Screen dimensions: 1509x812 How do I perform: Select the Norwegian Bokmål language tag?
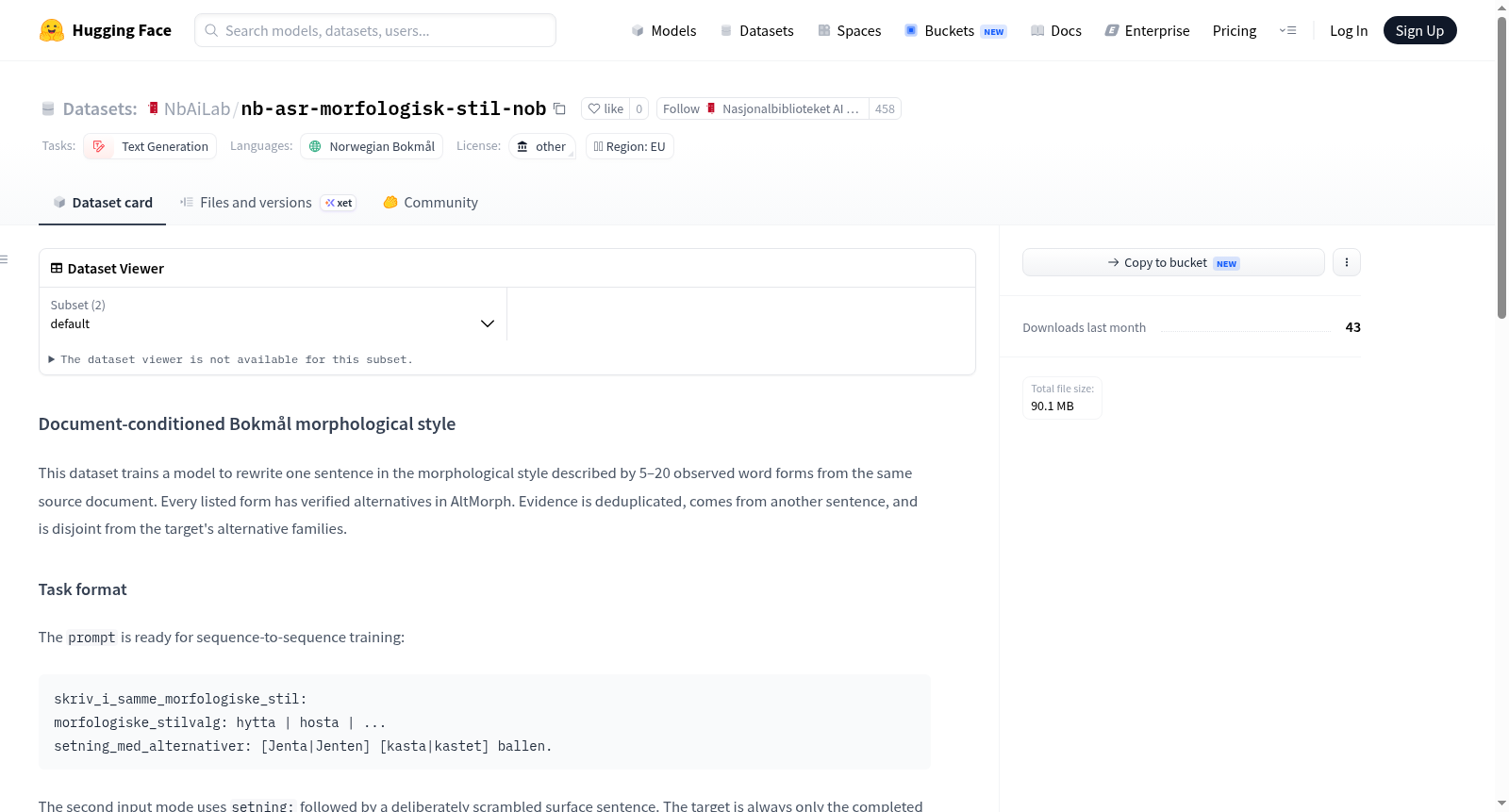(x=372, y=146)
